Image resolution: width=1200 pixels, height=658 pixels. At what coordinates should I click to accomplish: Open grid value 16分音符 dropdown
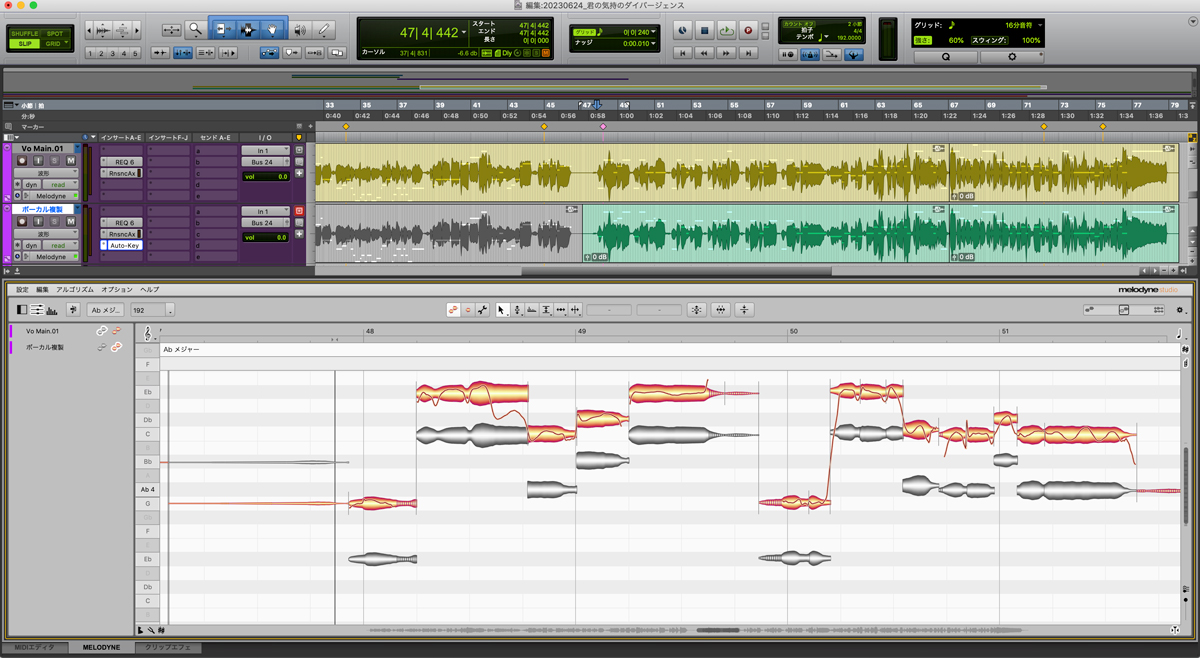(1040, 25)
